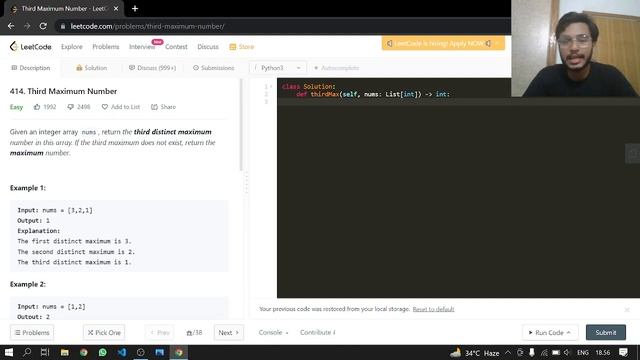Switch to the Submissions tab
Image resolution: width=640 pixels, height=360 pixels.
tap(213, 68)
